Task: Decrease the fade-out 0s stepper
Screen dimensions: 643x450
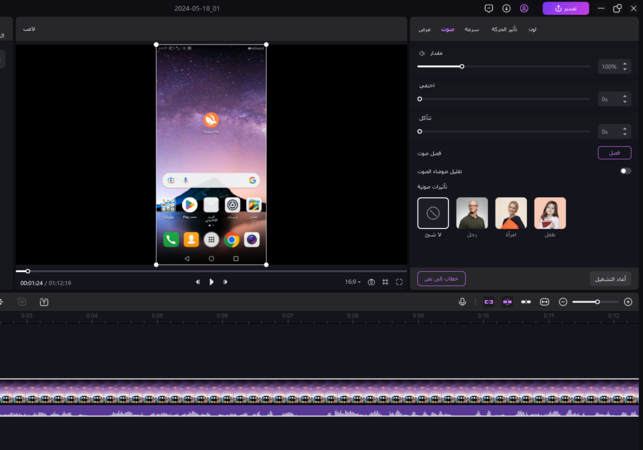Action: [x=625, y=134]
